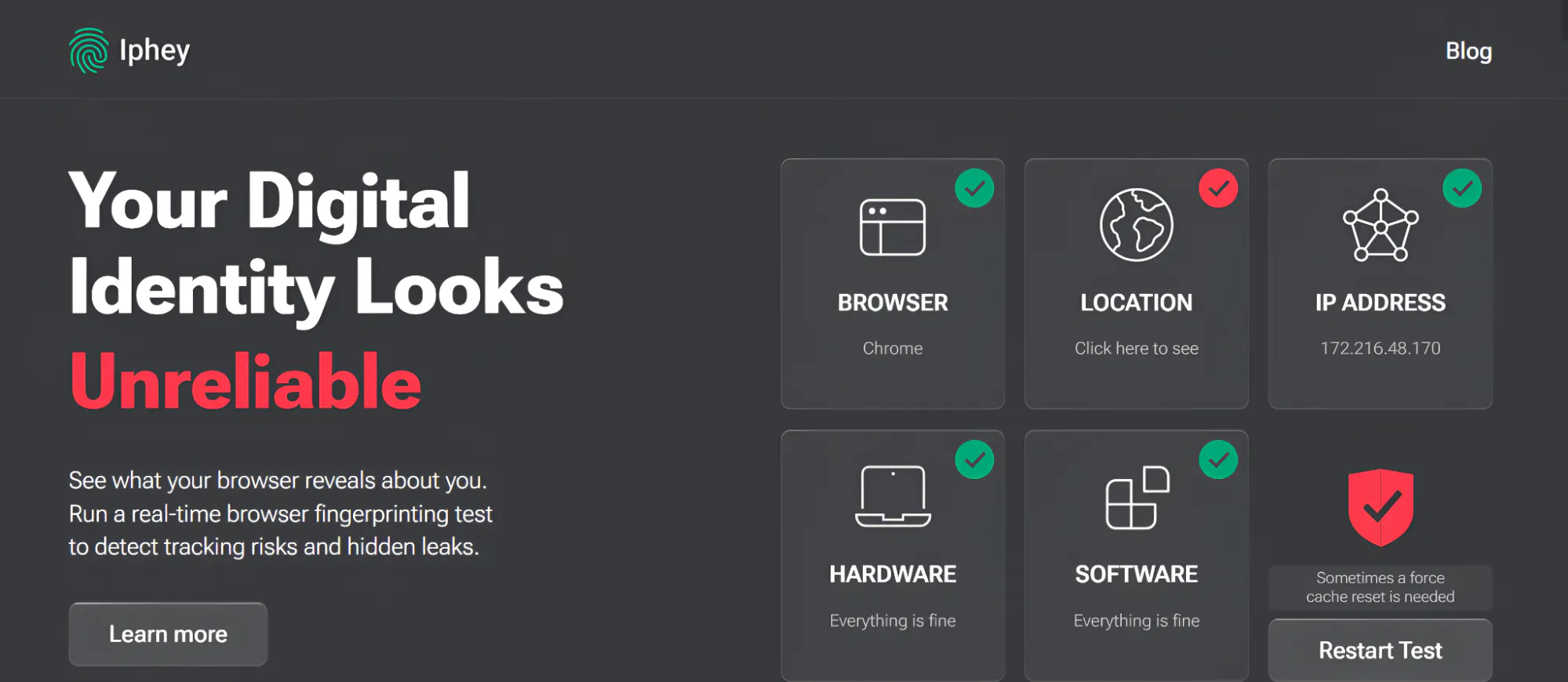The height and width of the screenshot is (682, 1568).
Task: Click the browser window icon in Browser card
Action: (893, 227)
